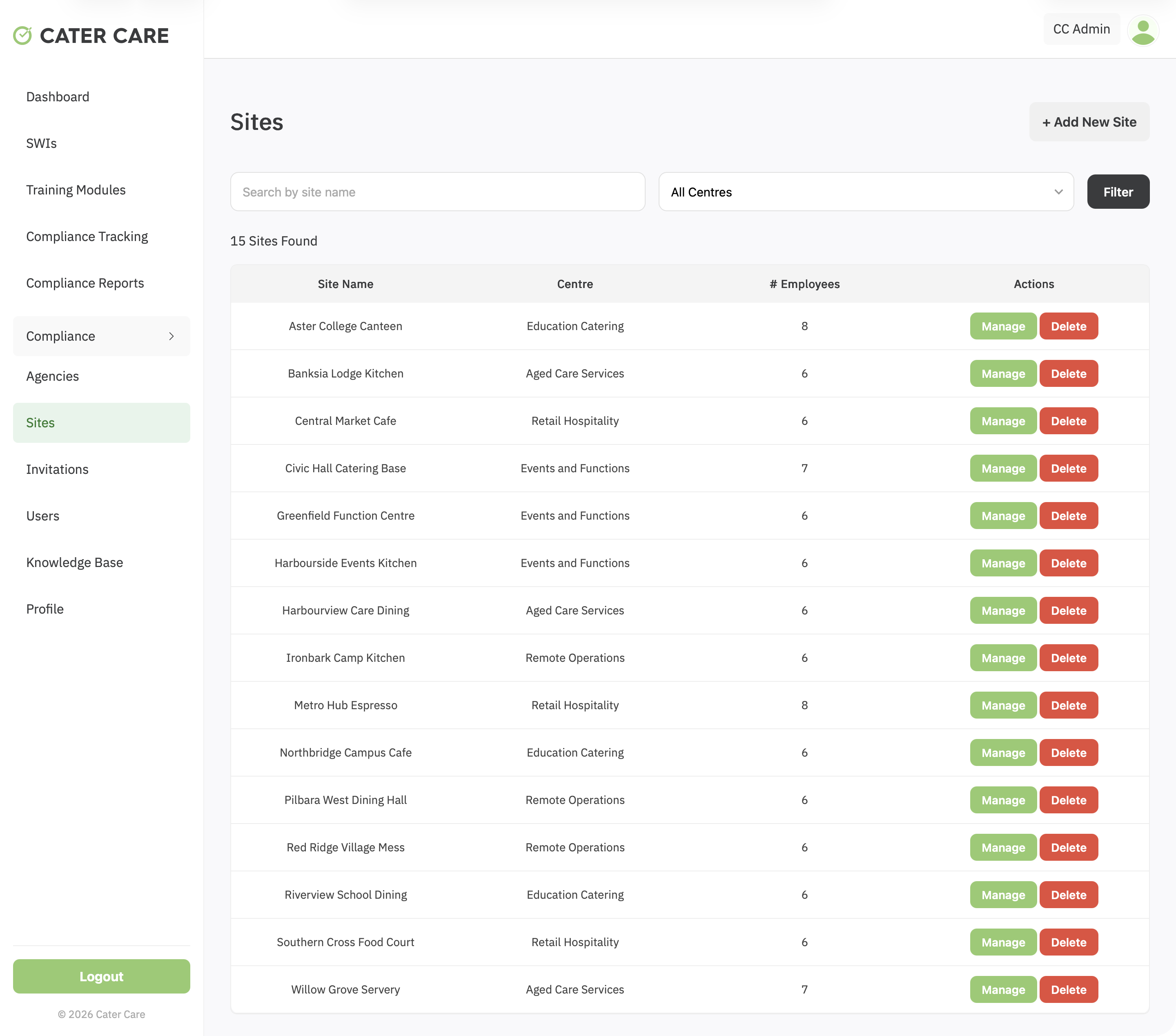Manage Pilbara West Dining Hall
Viewport: 1176px width, 1036px height.
[x=1003, y=800]
